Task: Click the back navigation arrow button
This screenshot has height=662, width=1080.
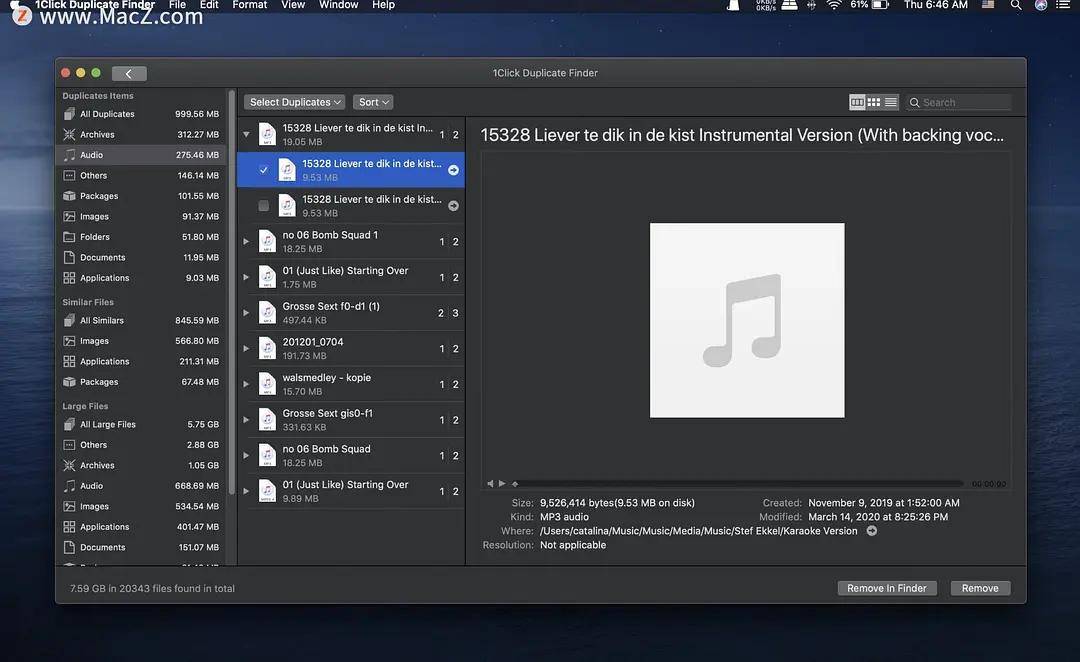Action: tap(129, 73)
